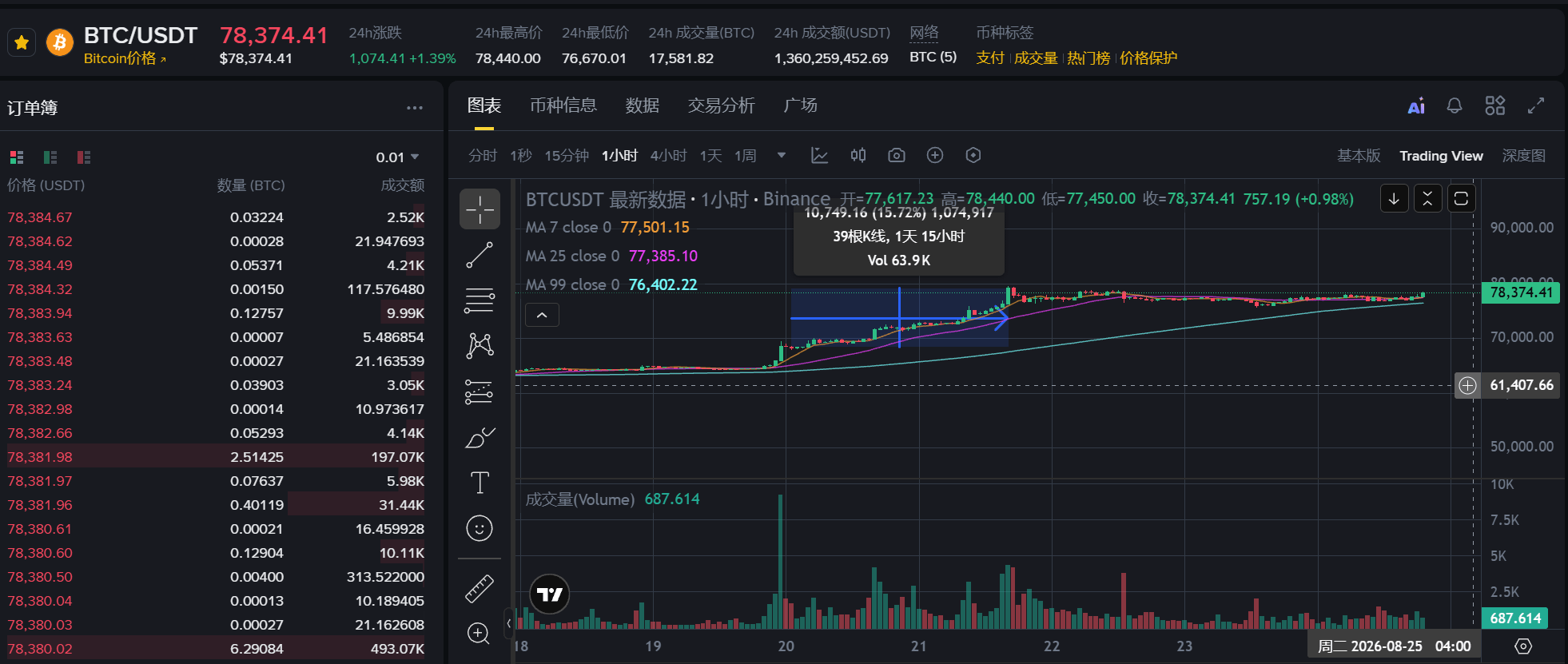Activate the zoom in tool

tap(480, 634)
